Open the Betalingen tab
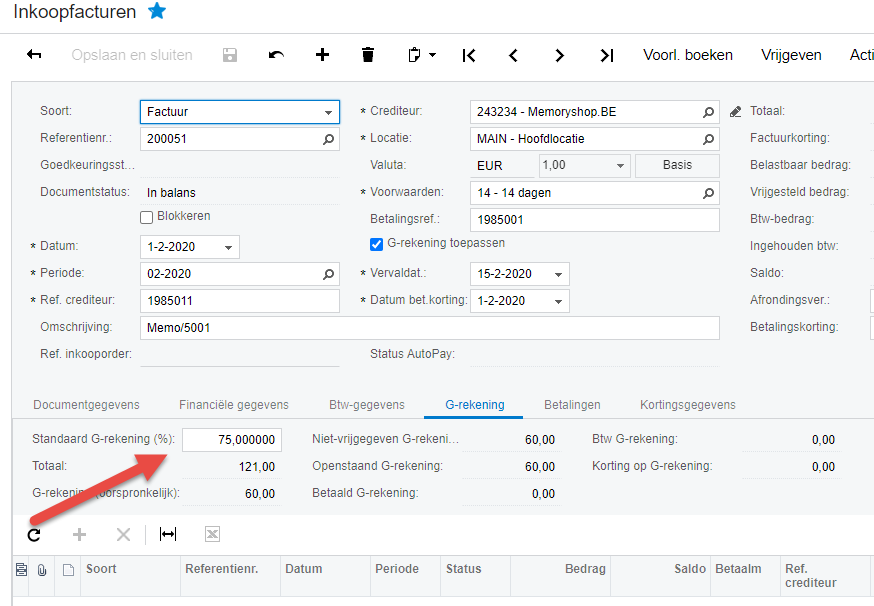This screenshot has height=606, width=874. [572, 405]
